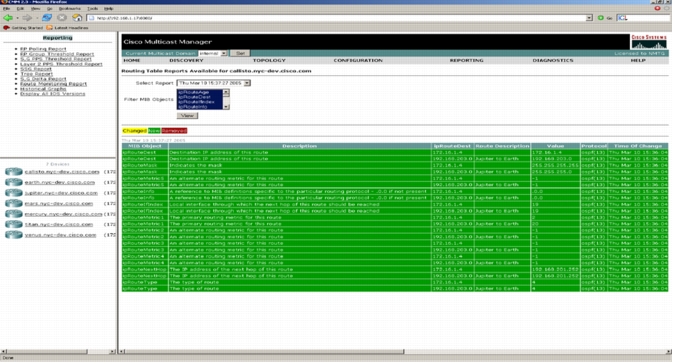Open the Route Monitoring Report link
Screen dimensions: 674x364
[x=53, y=84]
